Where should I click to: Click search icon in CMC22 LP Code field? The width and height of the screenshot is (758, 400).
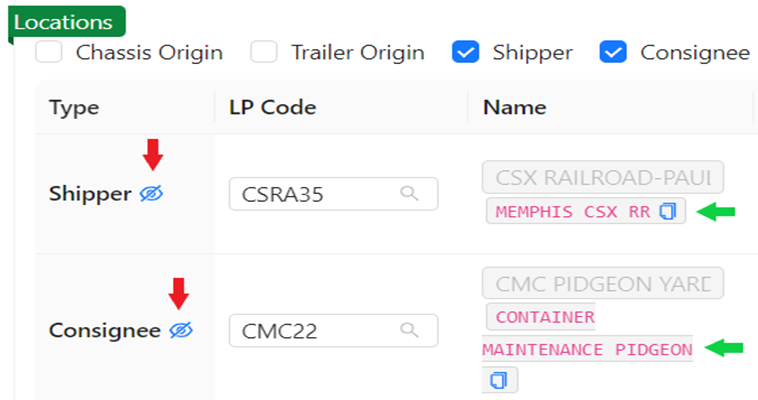[x=409, y=330]
